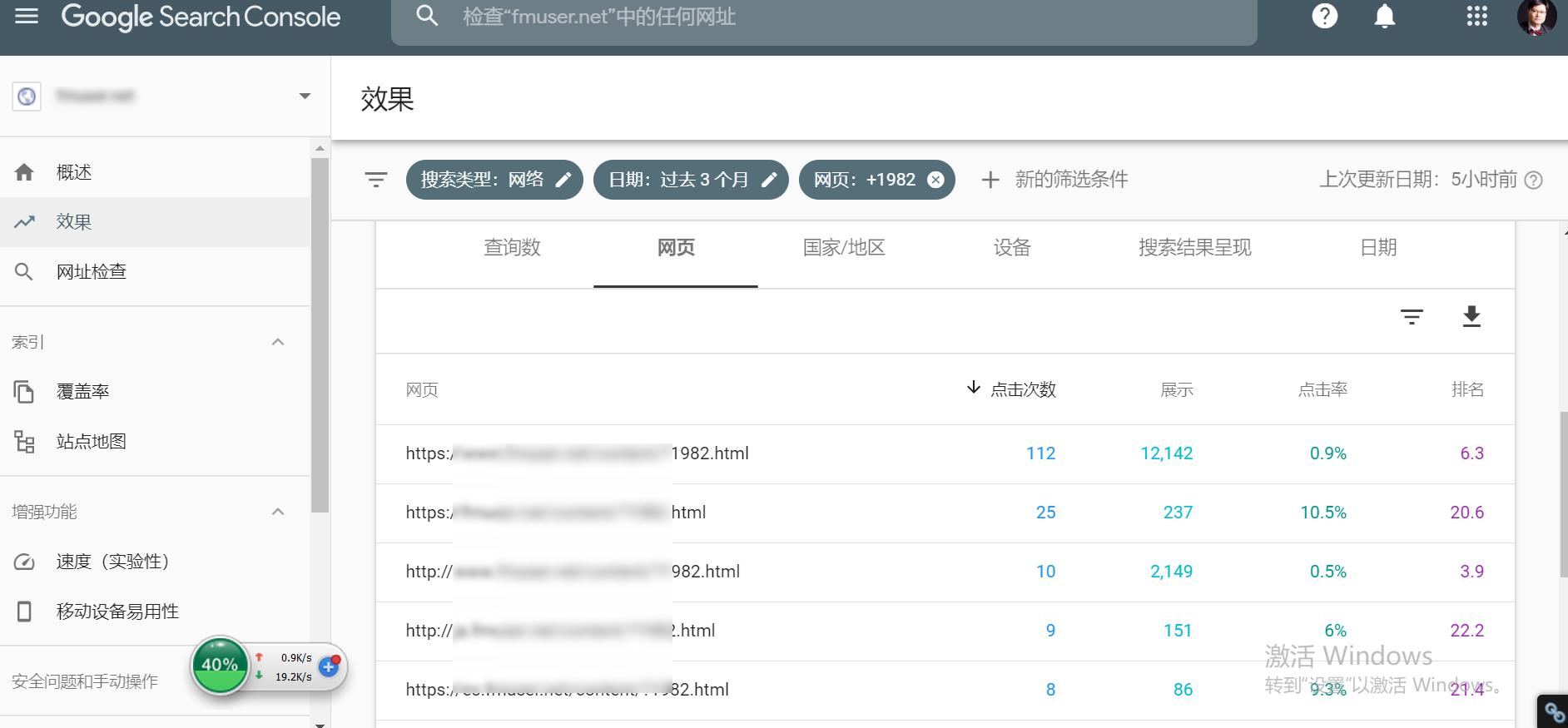This screenshot has height=728, width=1568.
Task: Expand the property selector dropdown
Action: (305, 96)
